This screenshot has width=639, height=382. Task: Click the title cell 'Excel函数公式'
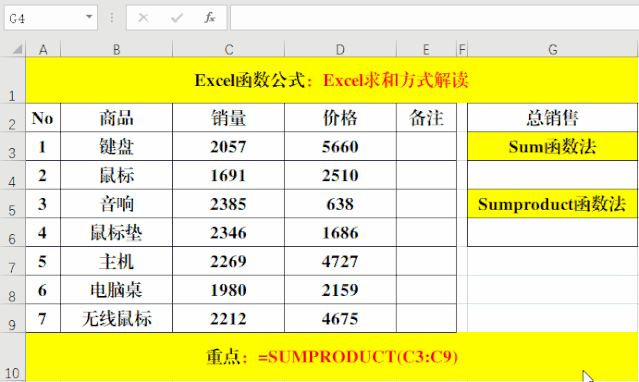click(332, 80)
